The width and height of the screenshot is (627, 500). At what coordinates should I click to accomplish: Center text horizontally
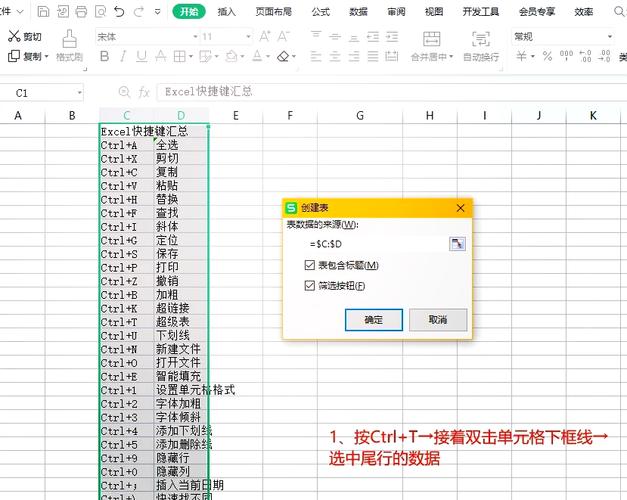[335, 56]
